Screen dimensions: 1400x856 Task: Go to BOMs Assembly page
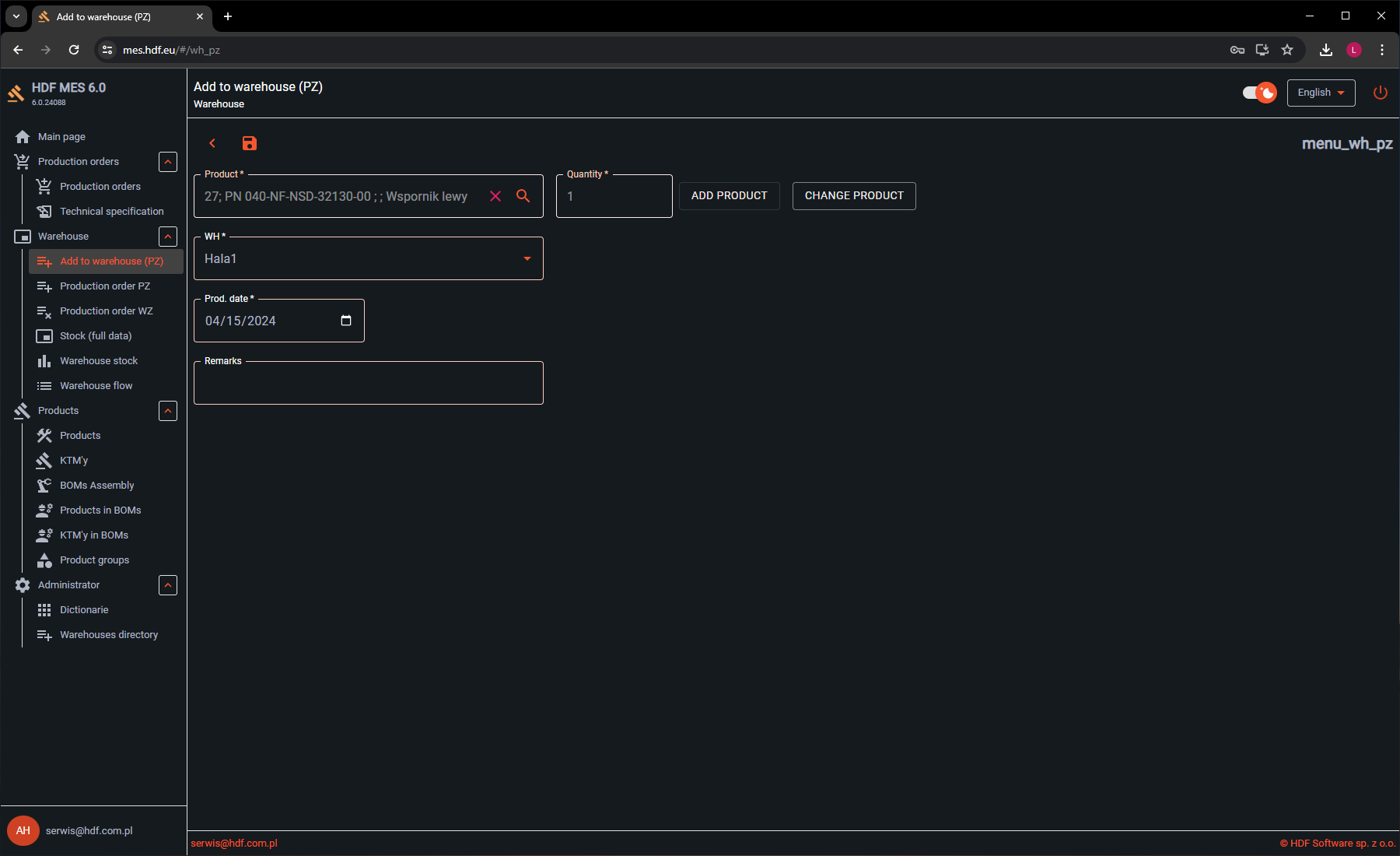96,486
